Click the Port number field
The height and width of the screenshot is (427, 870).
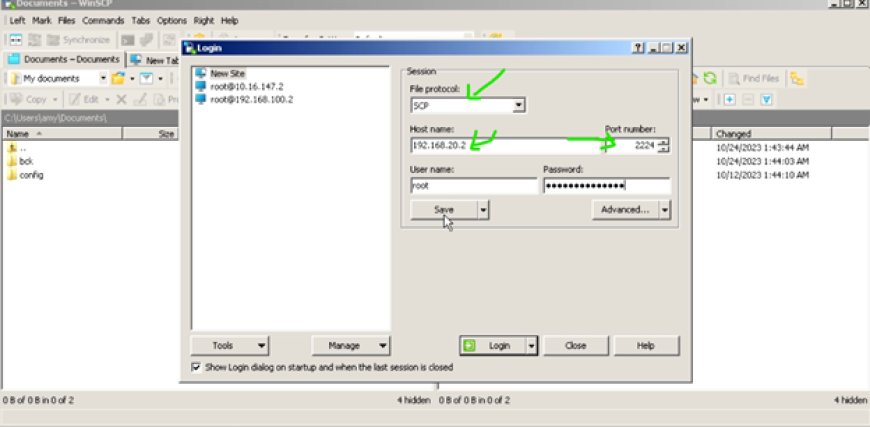tap(633, 146)
